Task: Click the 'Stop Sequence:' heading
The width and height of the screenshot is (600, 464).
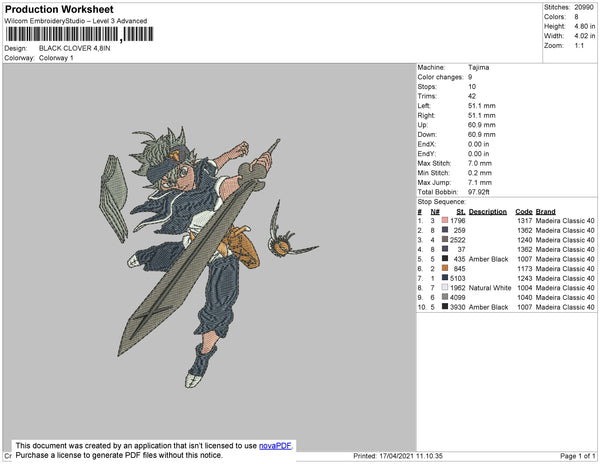Action: (x=442, y=202)
